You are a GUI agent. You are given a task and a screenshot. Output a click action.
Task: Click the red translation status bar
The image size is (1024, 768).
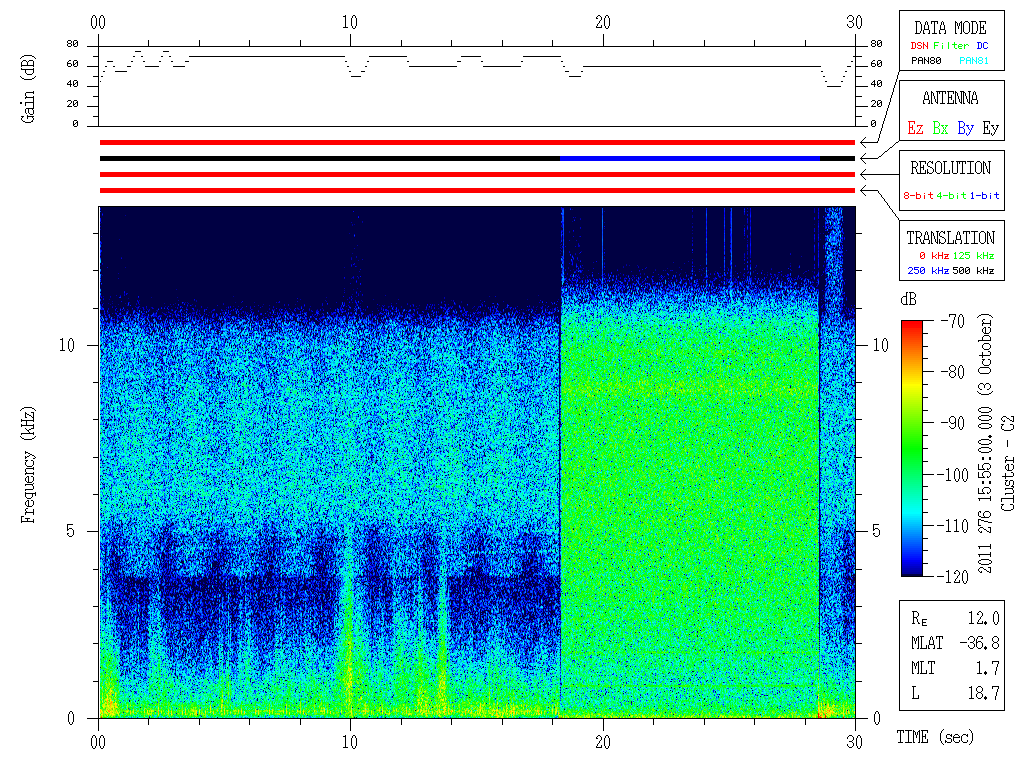coord(477,191)
